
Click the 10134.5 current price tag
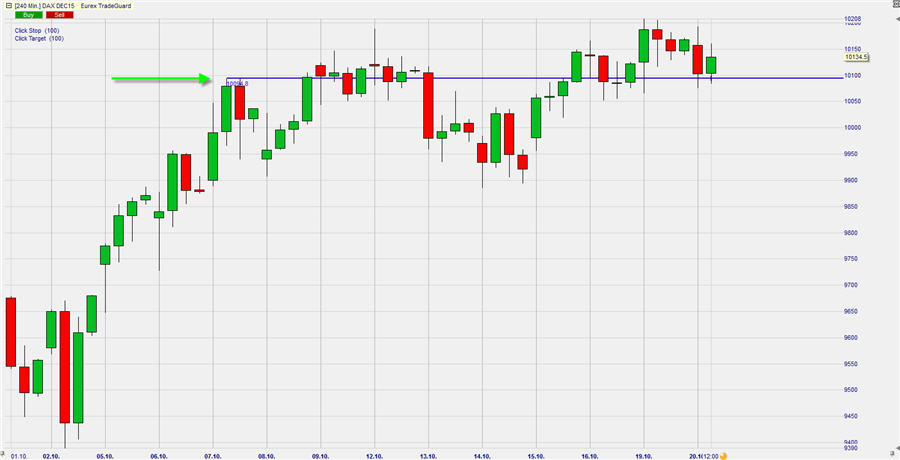(856, 57)
